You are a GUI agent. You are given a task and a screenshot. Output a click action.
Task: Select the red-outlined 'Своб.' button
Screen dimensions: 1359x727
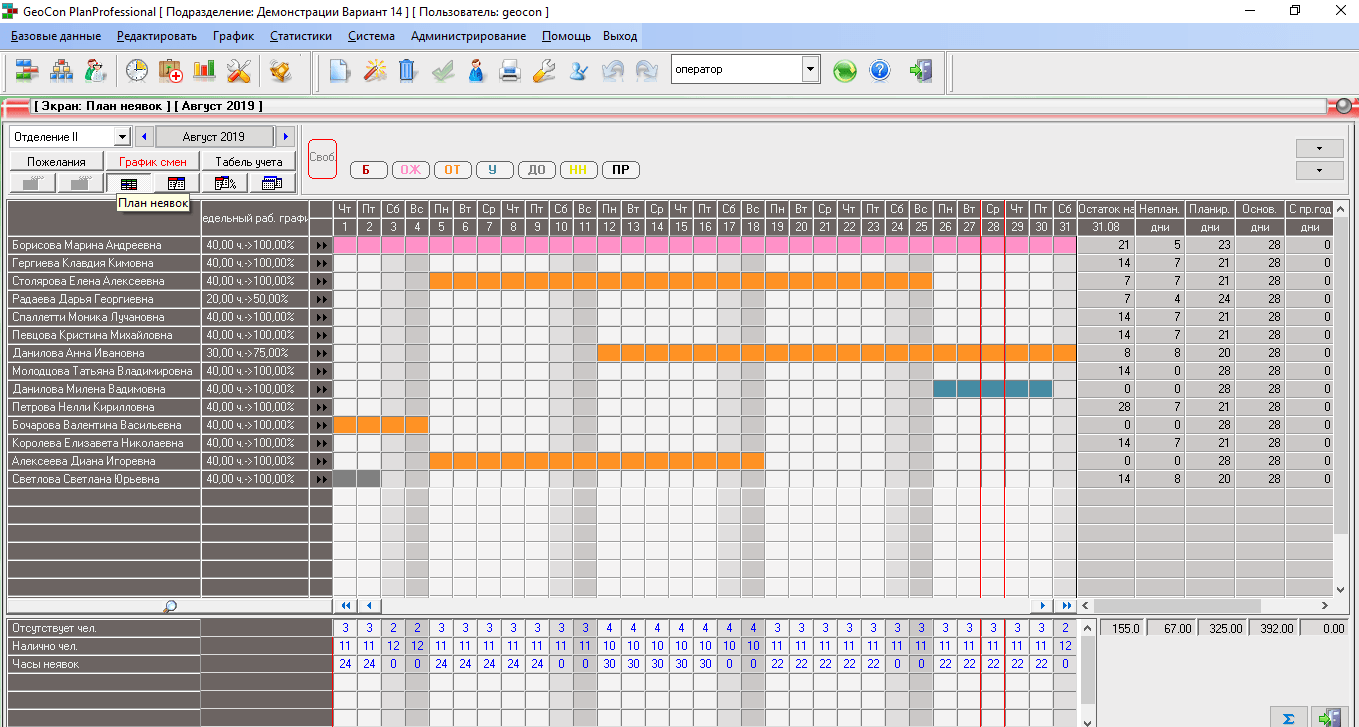tap(322, 158)
